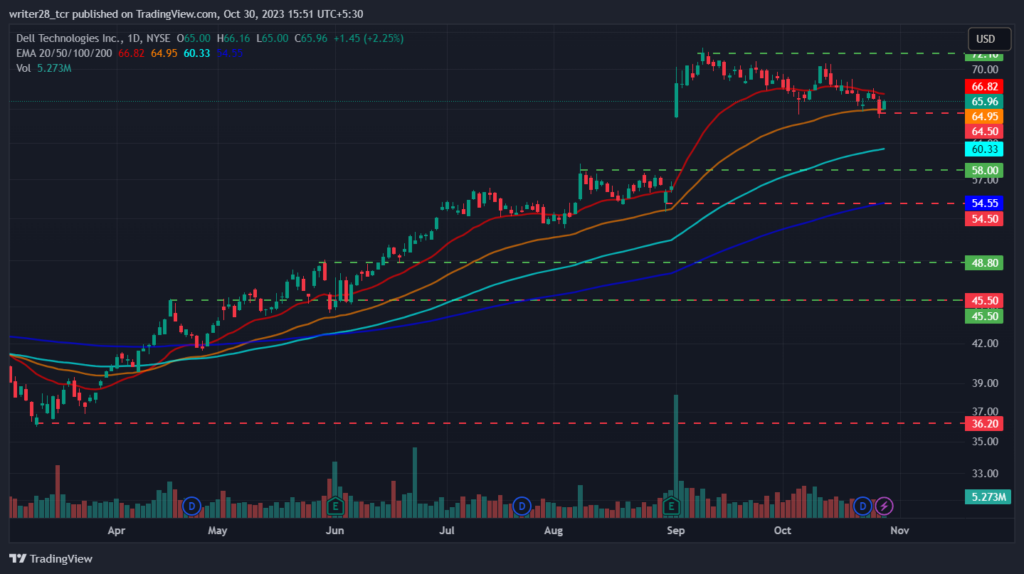Click the 42.00 price scale value
This screenshot has height=574, width=1024.
985,343
